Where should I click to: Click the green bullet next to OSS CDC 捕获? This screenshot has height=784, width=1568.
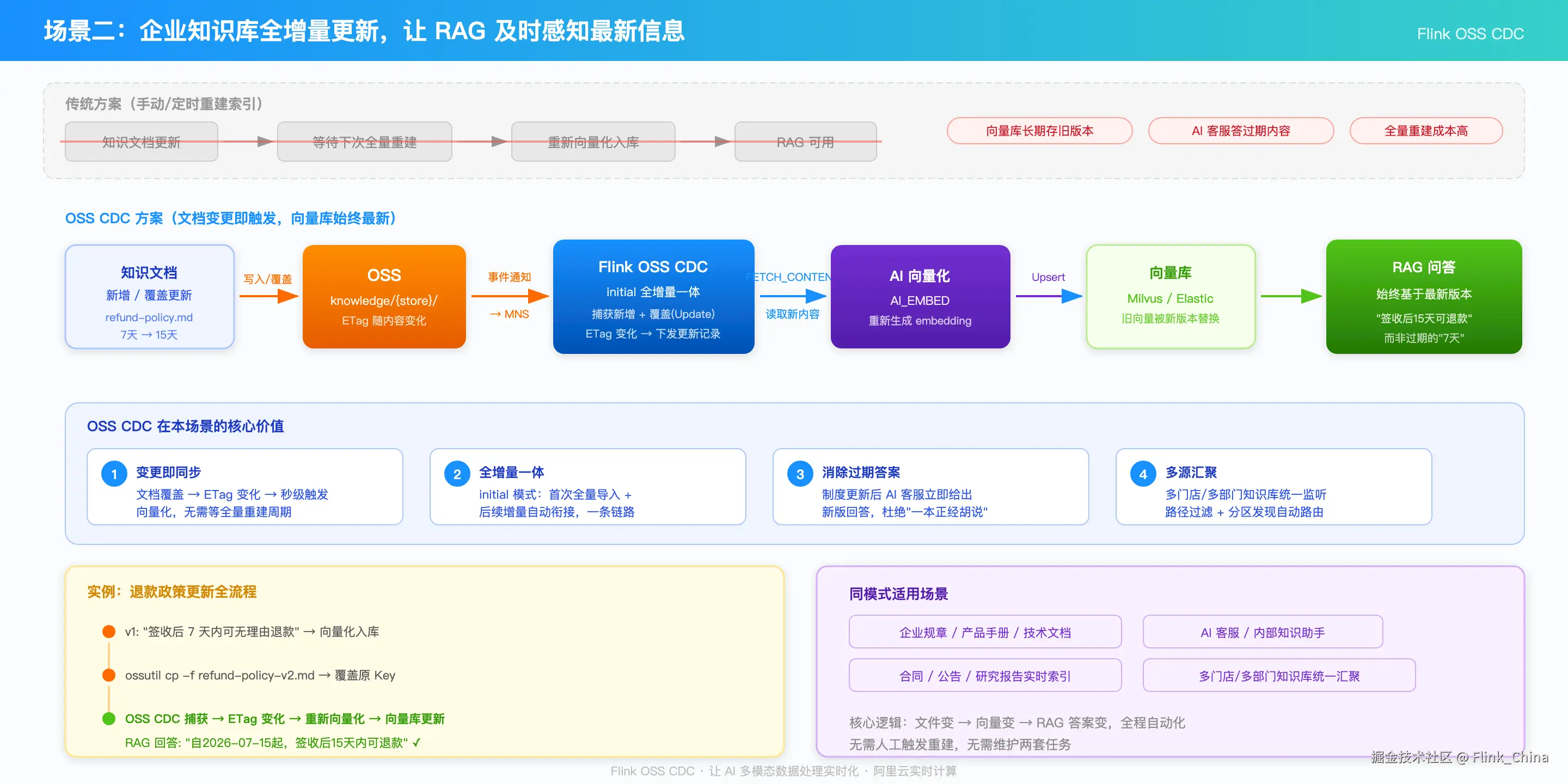[109, 719]
